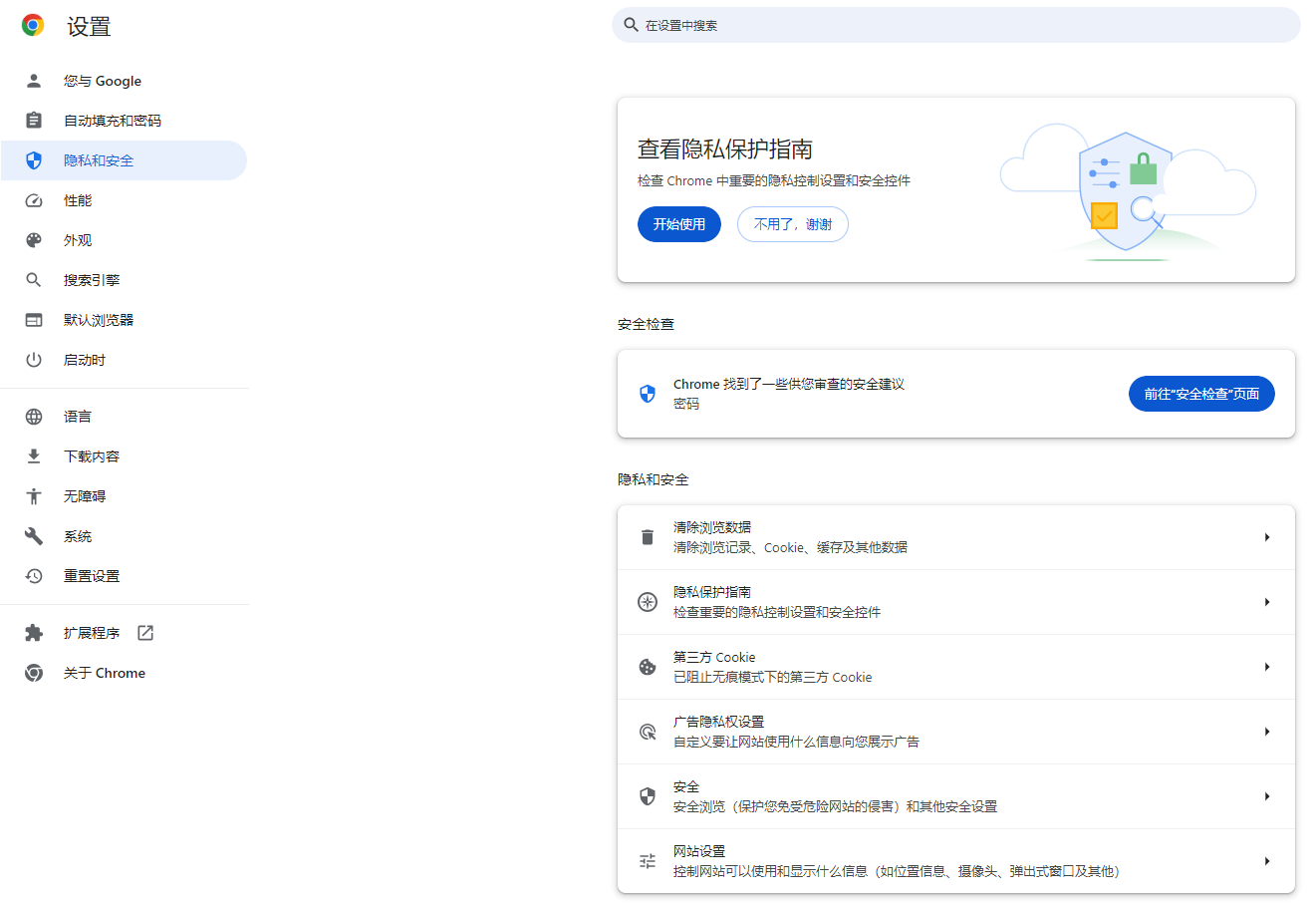This screenshot has height=907, width=1316.
Task: Click the external link icon after 扩展程序
Action: (x=145, y=632)
